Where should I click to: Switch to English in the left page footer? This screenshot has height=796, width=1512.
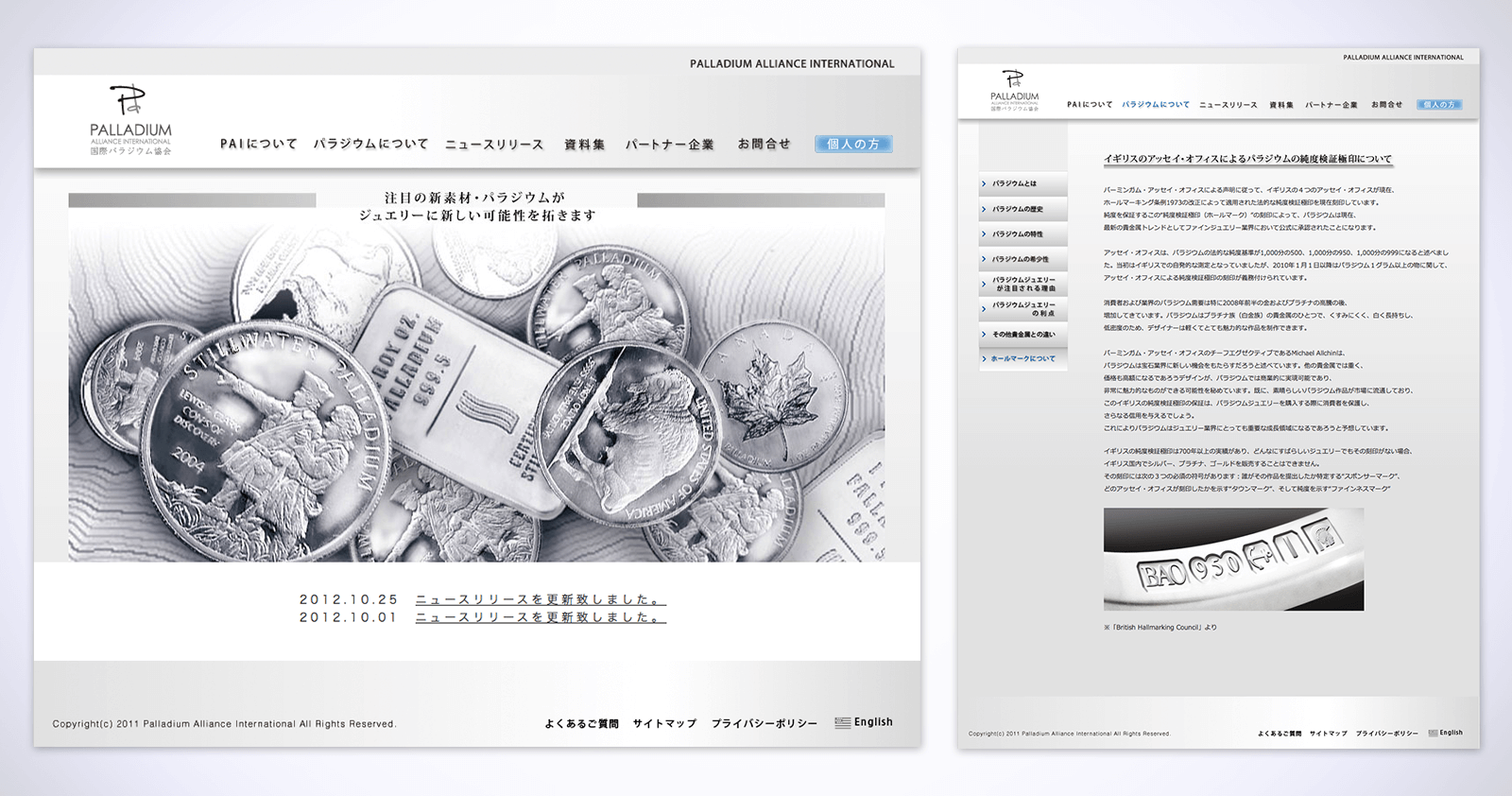873,722
